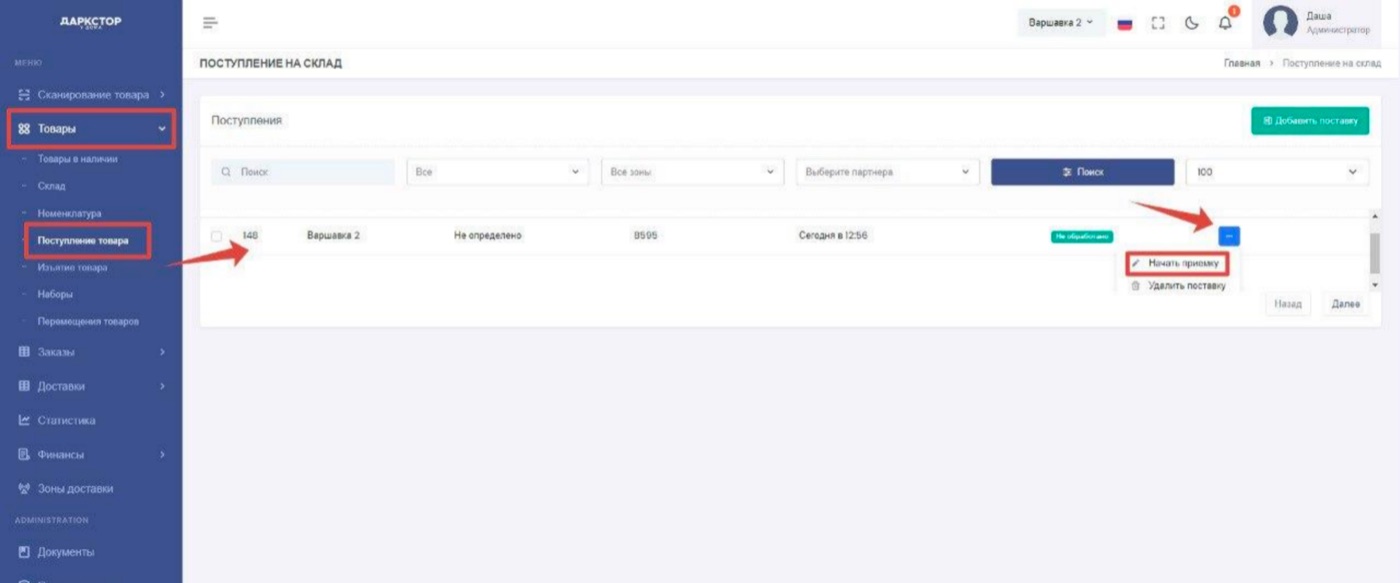Open the Выберите партнера dropdown
This screenshot has height=583, width=1400.
(885, 171)
